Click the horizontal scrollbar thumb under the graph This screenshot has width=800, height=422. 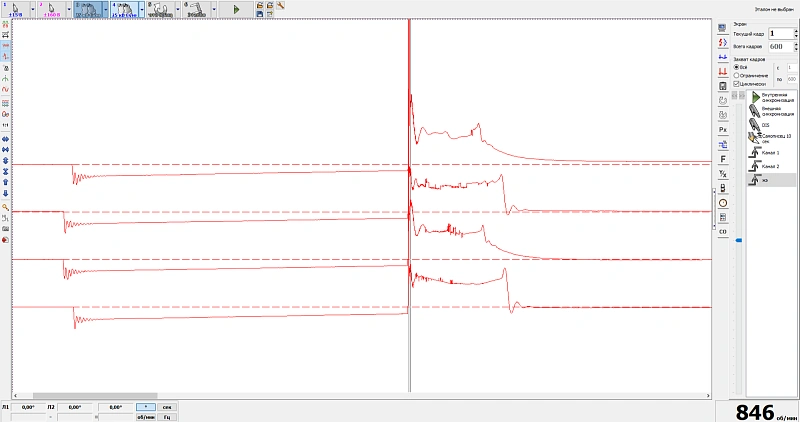pos(95,395)
